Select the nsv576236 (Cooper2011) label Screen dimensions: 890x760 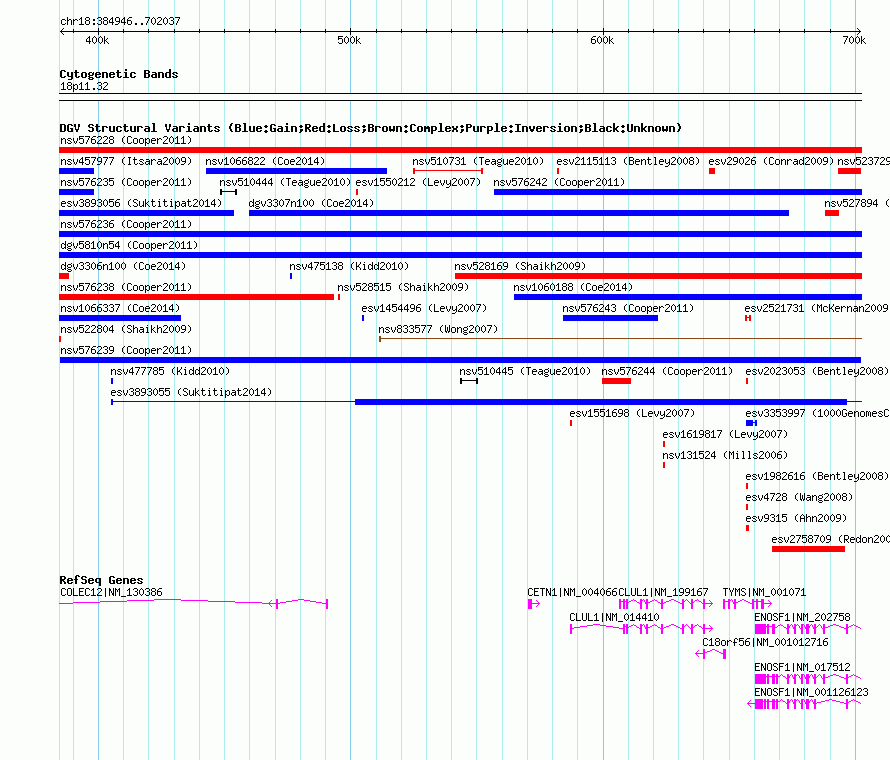pyautogui.click(x=126, y=224)
